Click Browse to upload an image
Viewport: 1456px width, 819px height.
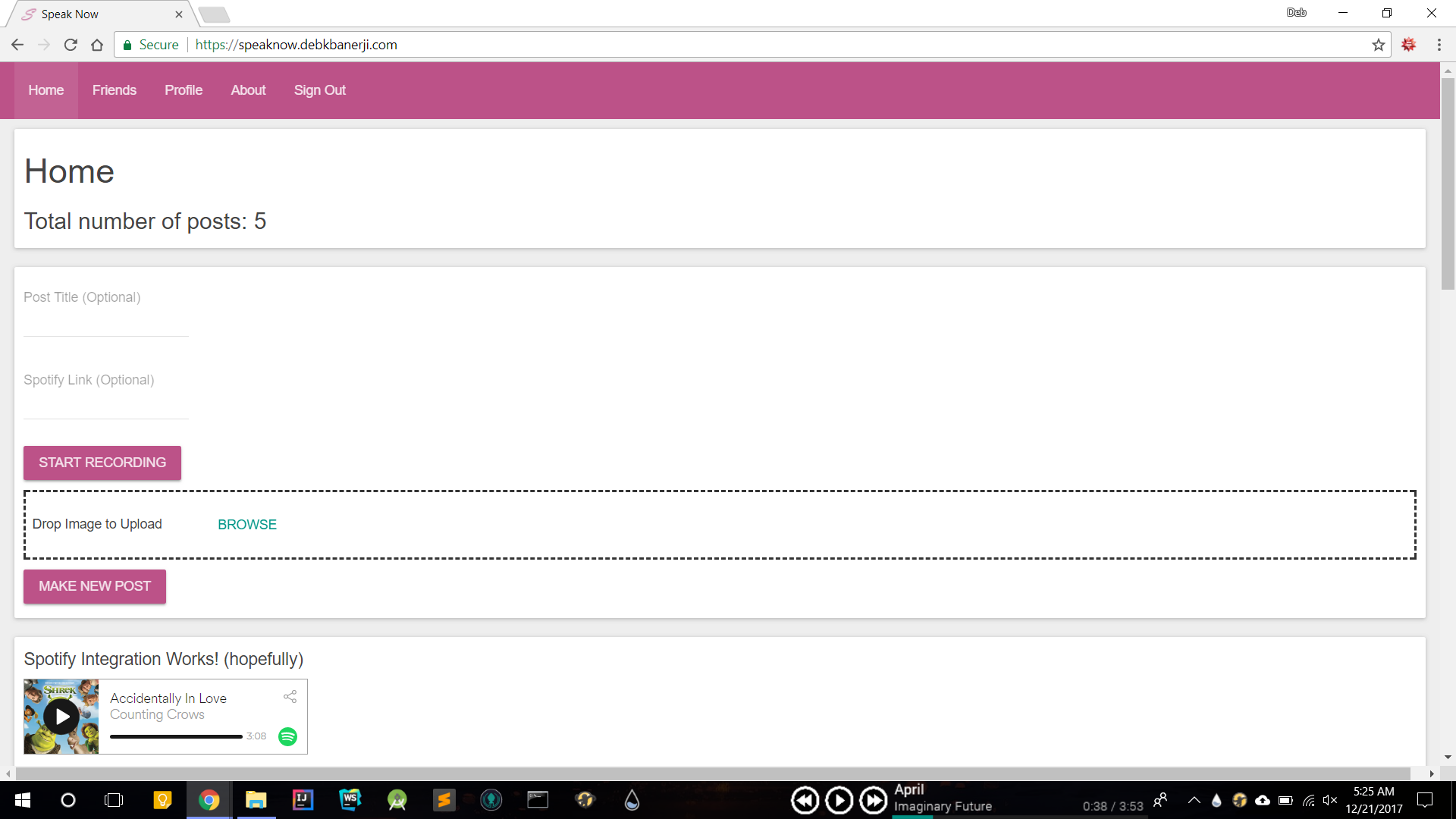pos(246,525)
